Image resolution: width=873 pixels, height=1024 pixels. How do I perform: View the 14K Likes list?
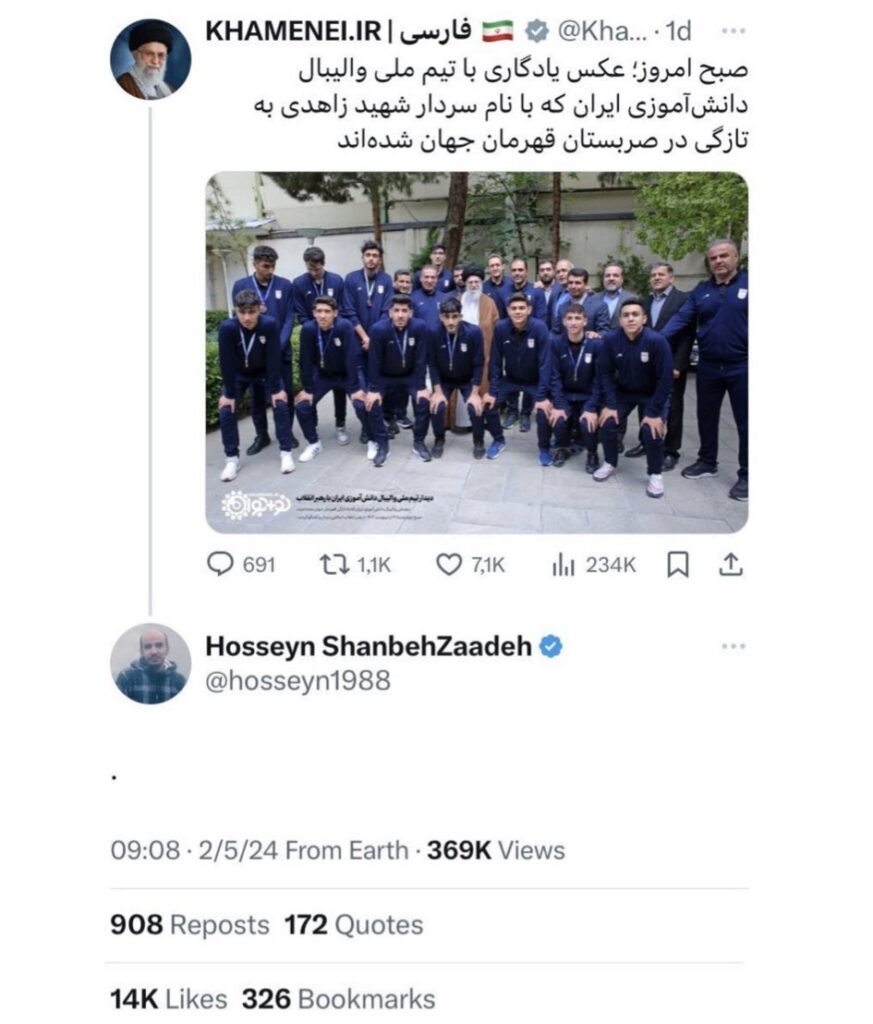(x=168, y=999)
